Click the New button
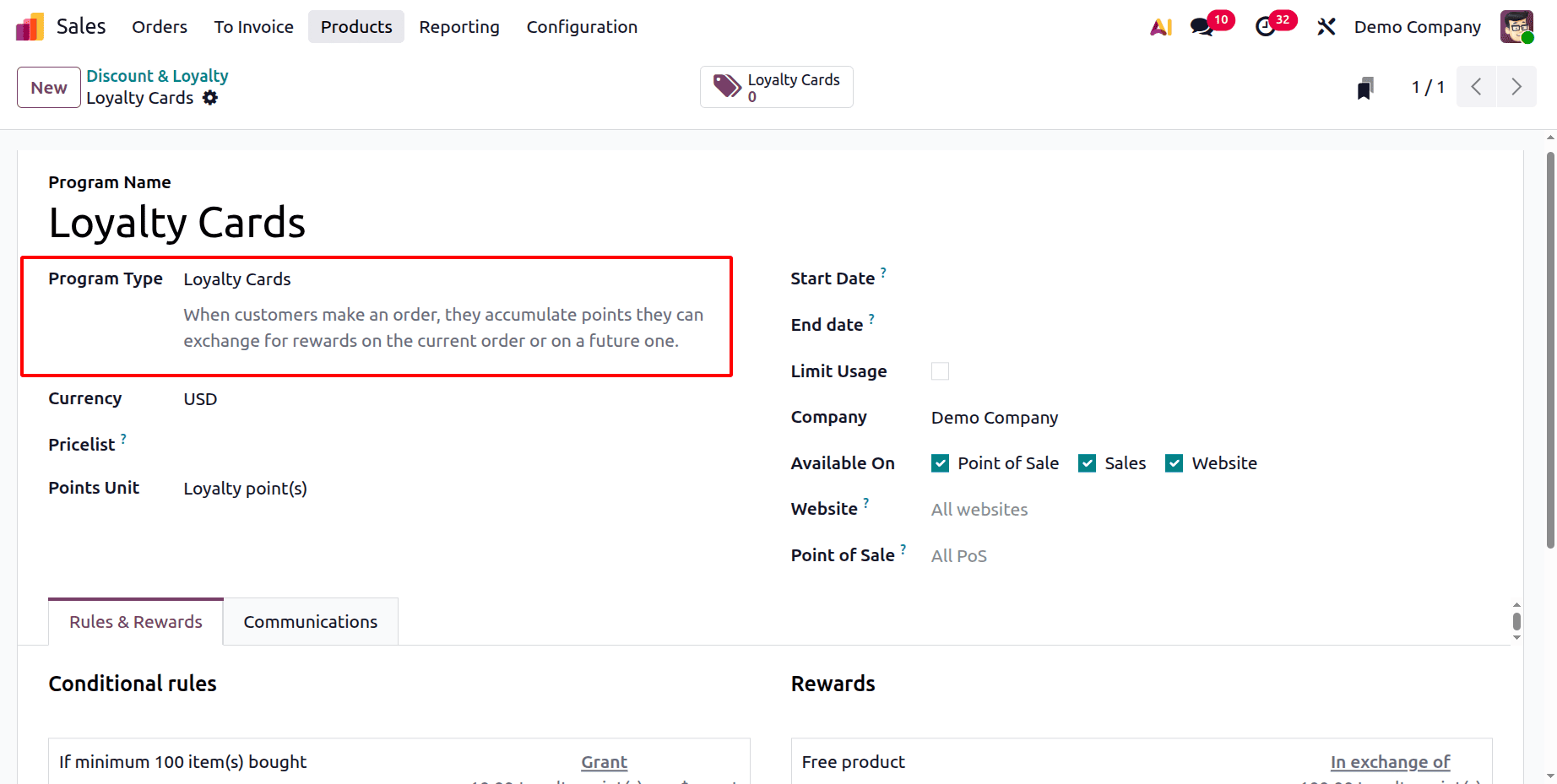 click(48, 86)
